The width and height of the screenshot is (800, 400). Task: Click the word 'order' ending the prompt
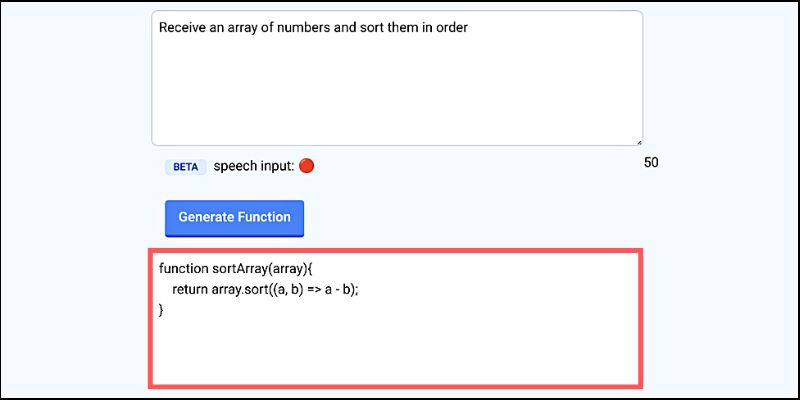[x=452, y=28]
